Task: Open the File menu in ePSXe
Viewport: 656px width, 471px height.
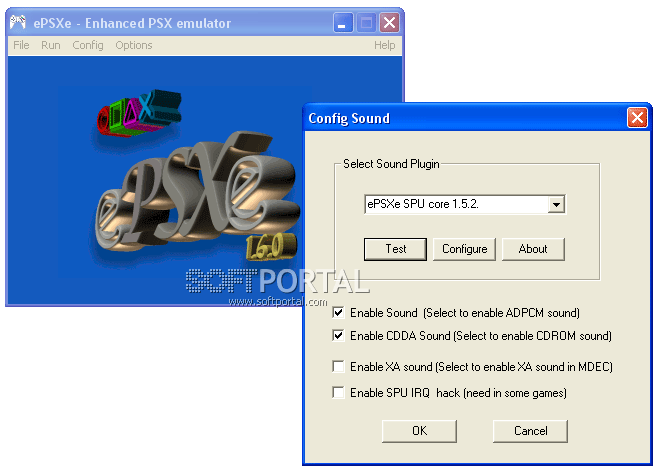Action: [x=21, y=45]
